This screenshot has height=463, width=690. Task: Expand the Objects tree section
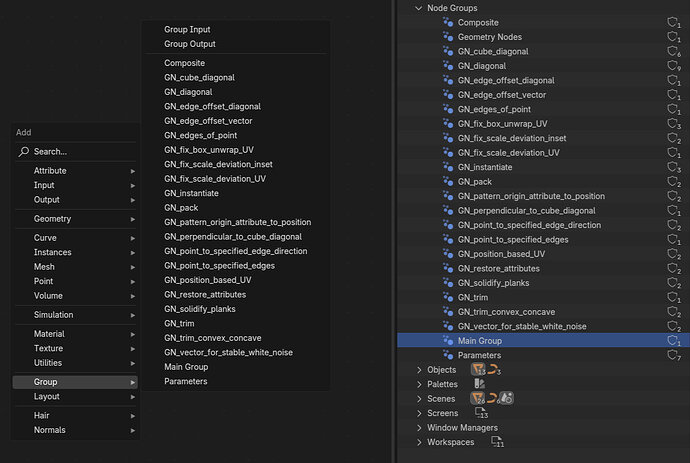(x=419, y=370)
